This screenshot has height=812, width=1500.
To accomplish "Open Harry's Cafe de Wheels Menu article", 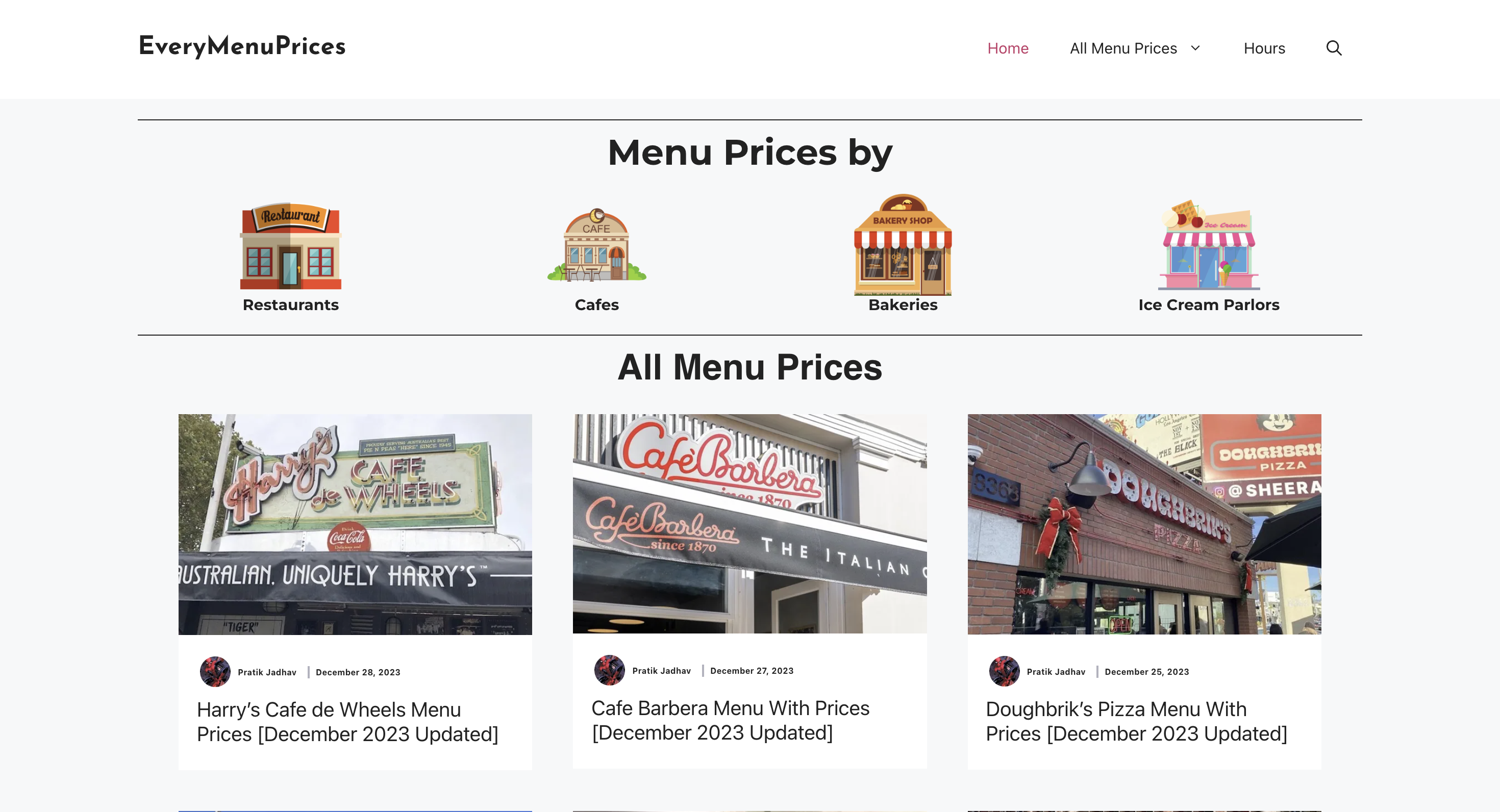I will coord(347,722).
